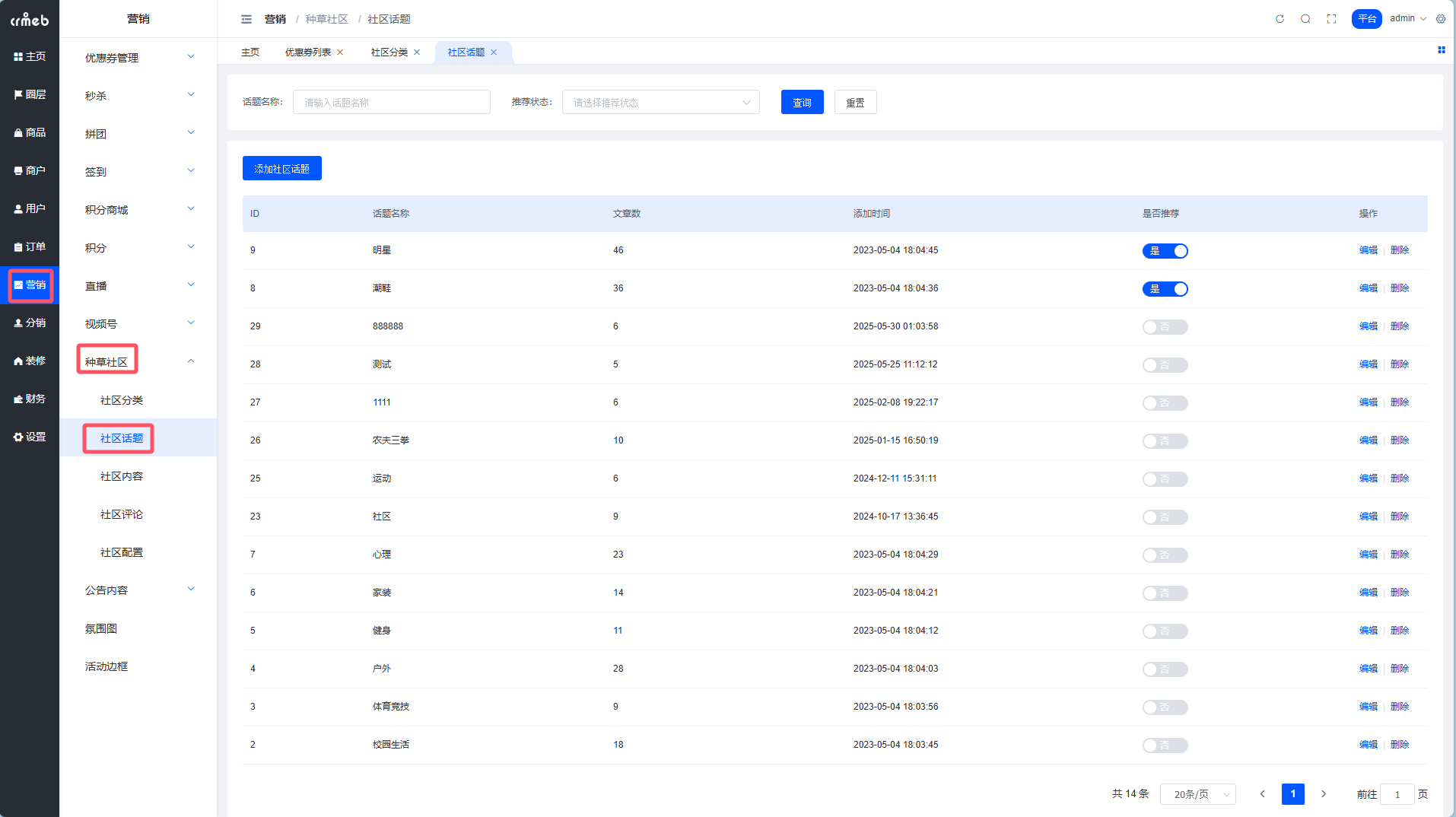Disable recommend toggle for 明星 topic

click(1165, 251)
